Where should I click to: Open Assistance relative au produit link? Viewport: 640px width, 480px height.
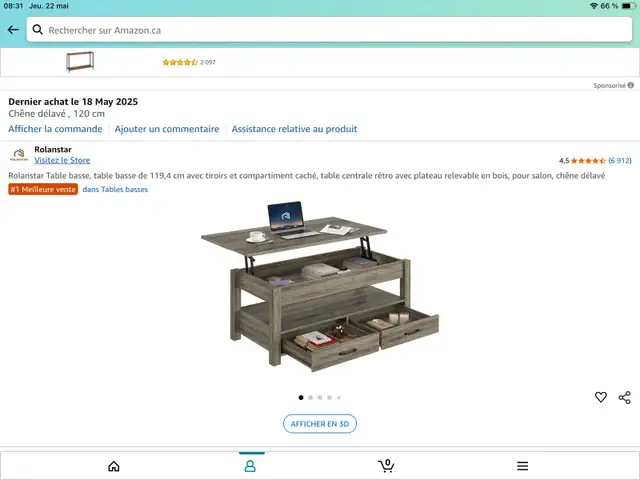(x=294, y=129)
